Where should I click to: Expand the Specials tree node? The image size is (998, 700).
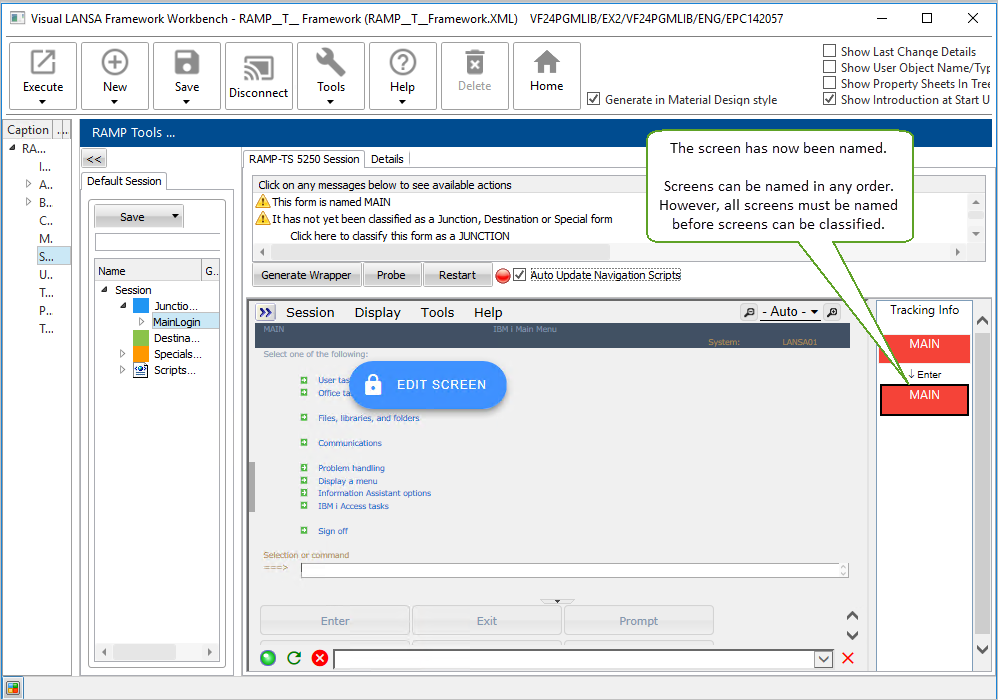point(123,354)
